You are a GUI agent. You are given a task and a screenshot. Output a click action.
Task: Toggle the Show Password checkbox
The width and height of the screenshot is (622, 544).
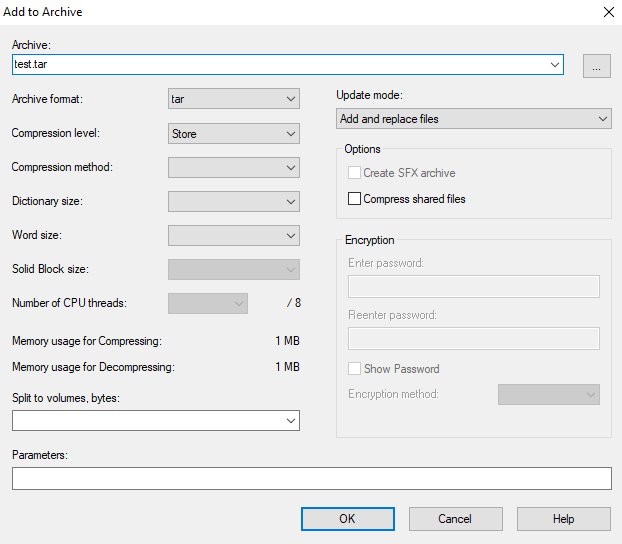(x=355, y=369)
